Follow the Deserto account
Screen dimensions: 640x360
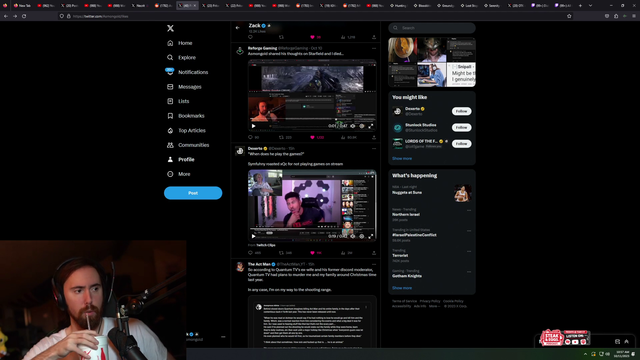click(461, 111)
